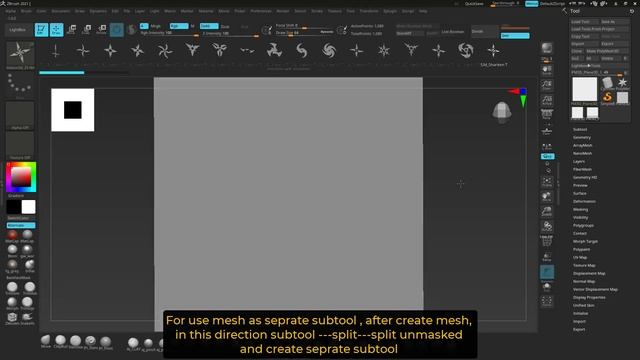The height and width of the screenshot is (360, 640).
Task: Click the camera view head cube
Action: pos(502,112)
